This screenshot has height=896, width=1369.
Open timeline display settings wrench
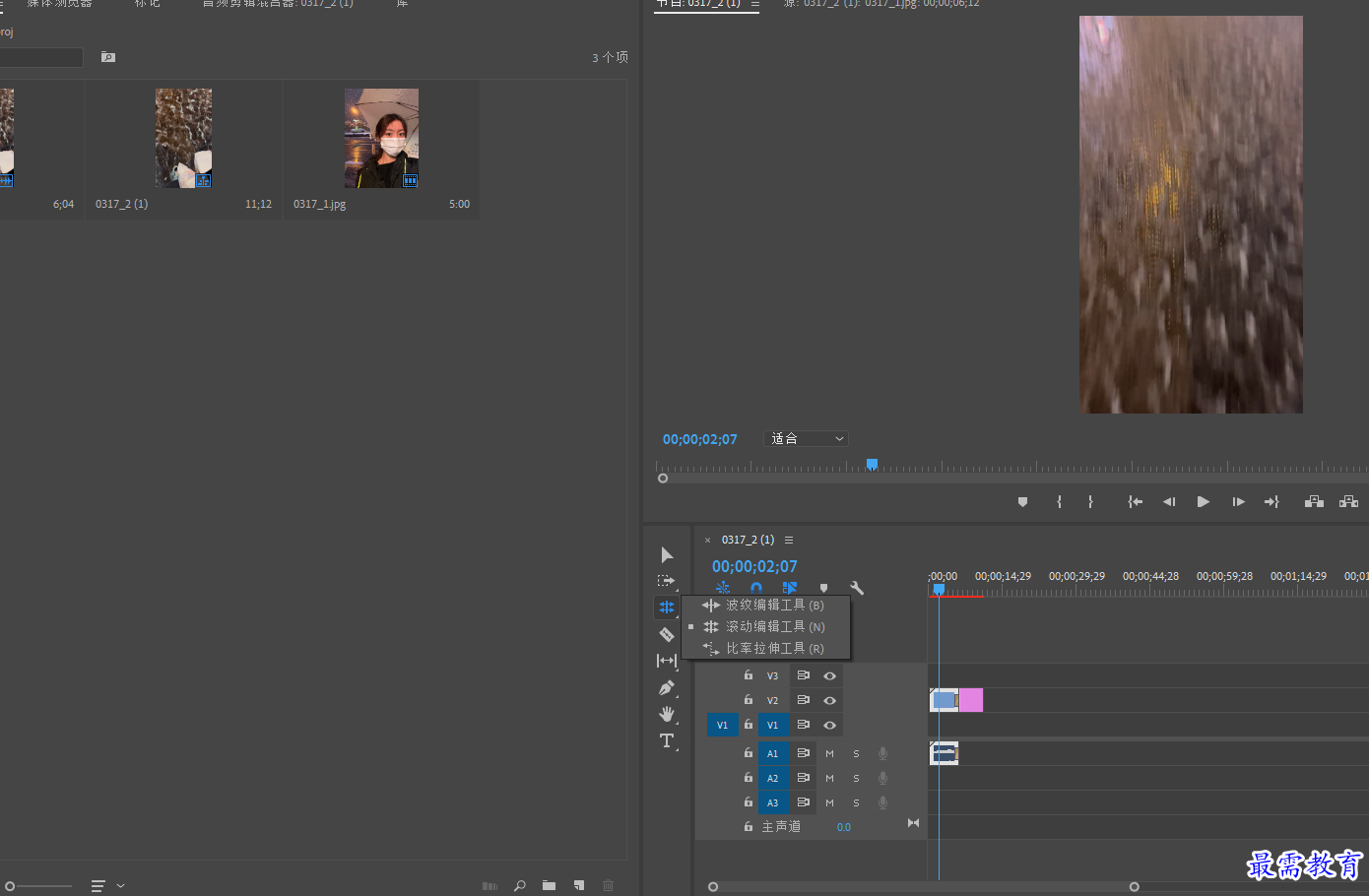tap(857, 588)
